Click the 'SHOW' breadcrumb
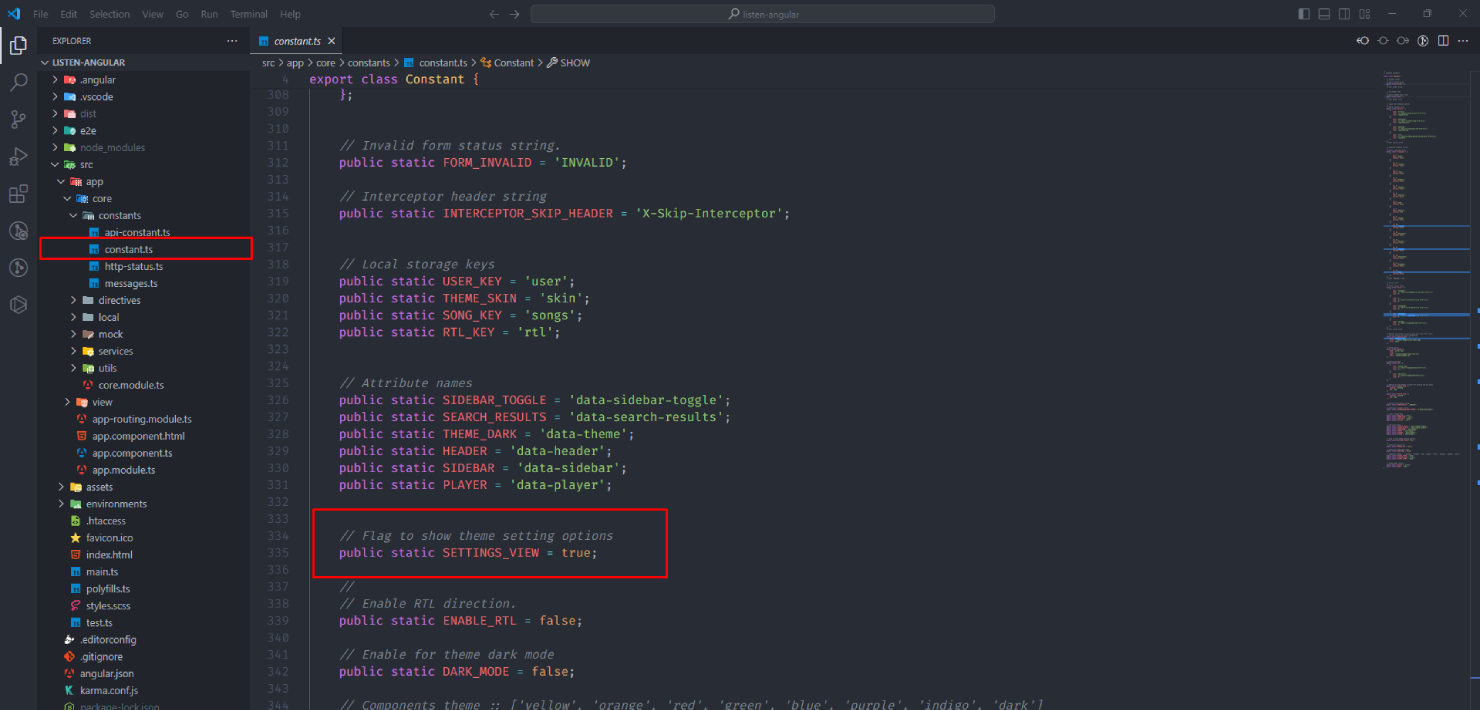This screenshot has height=710, width=1480. click(x=568, y=62)
